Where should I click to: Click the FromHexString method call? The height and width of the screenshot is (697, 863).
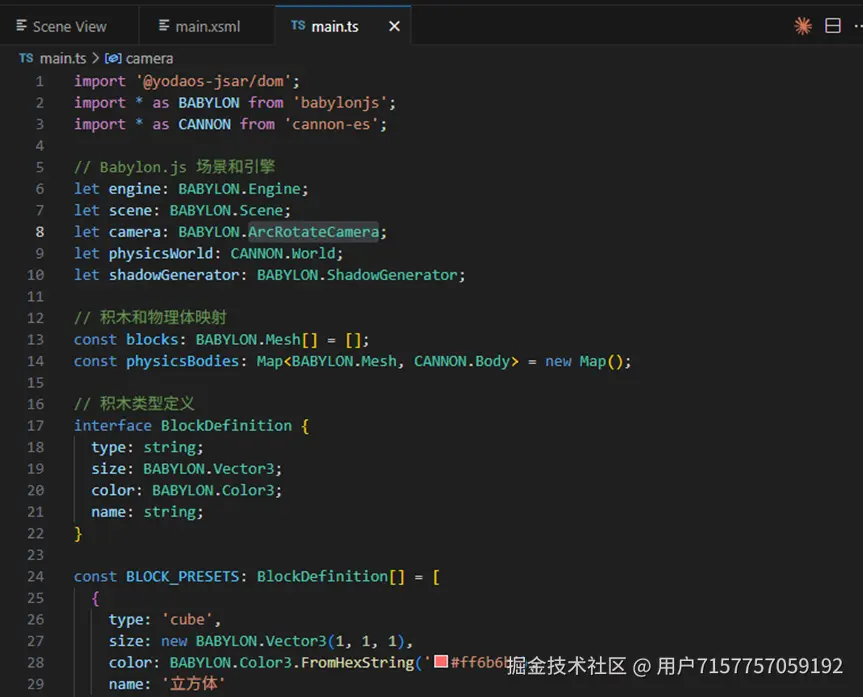tap(358, 662)
